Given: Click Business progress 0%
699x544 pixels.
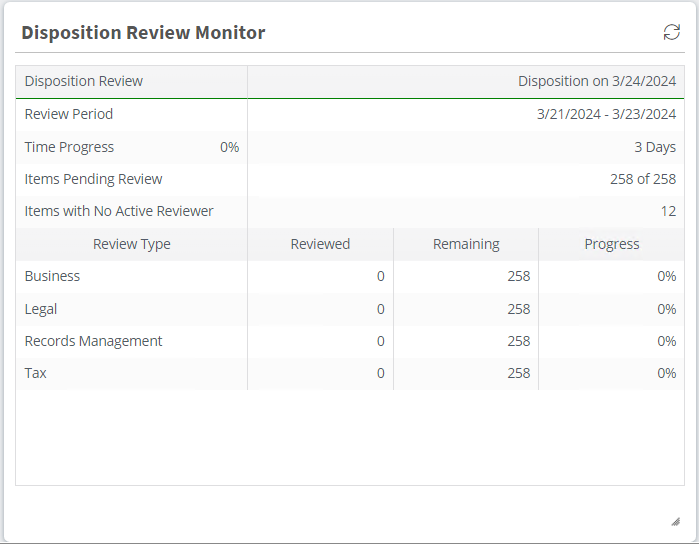Looking at the screenshot, I should (x=666, y=276).
